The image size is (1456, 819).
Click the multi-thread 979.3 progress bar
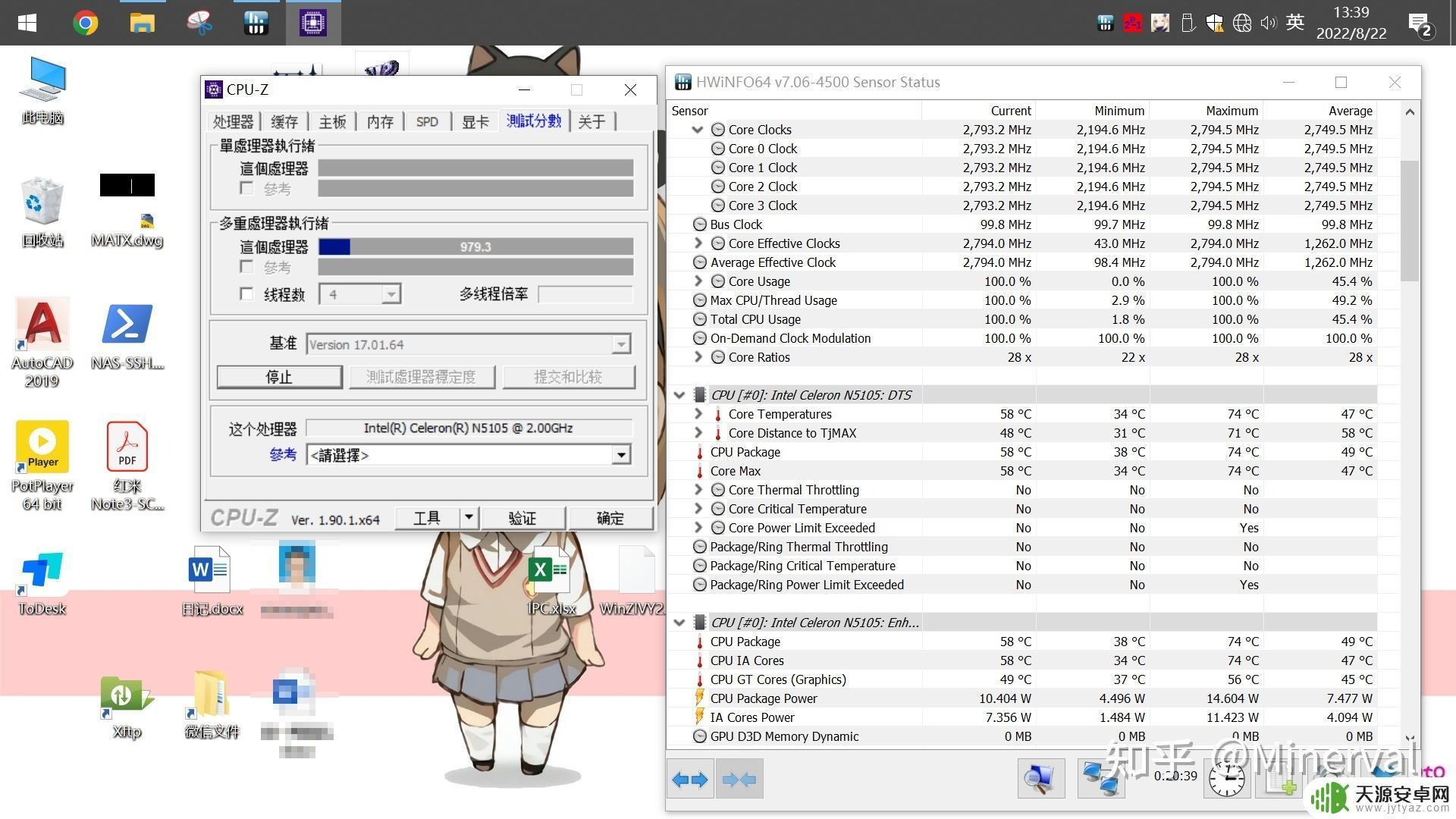(475, 246)
